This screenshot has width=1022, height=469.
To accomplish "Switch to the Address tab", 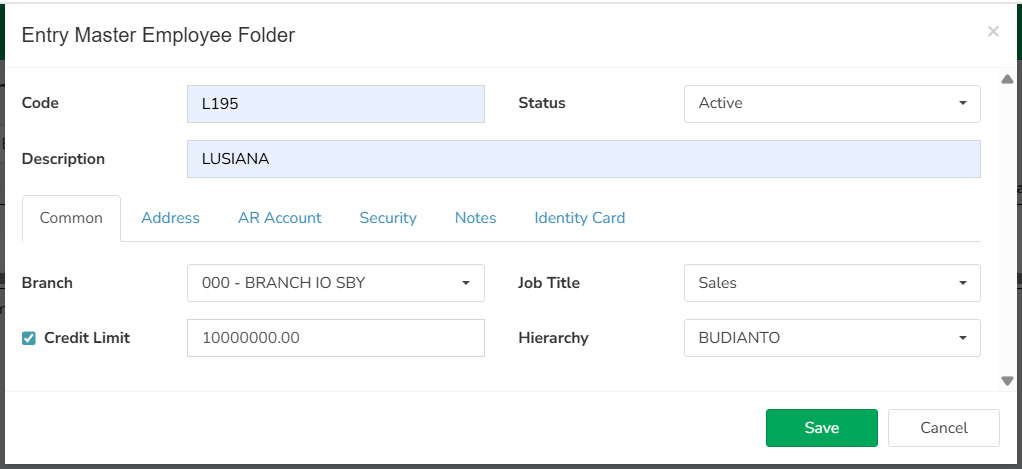I will click(170, 218).
